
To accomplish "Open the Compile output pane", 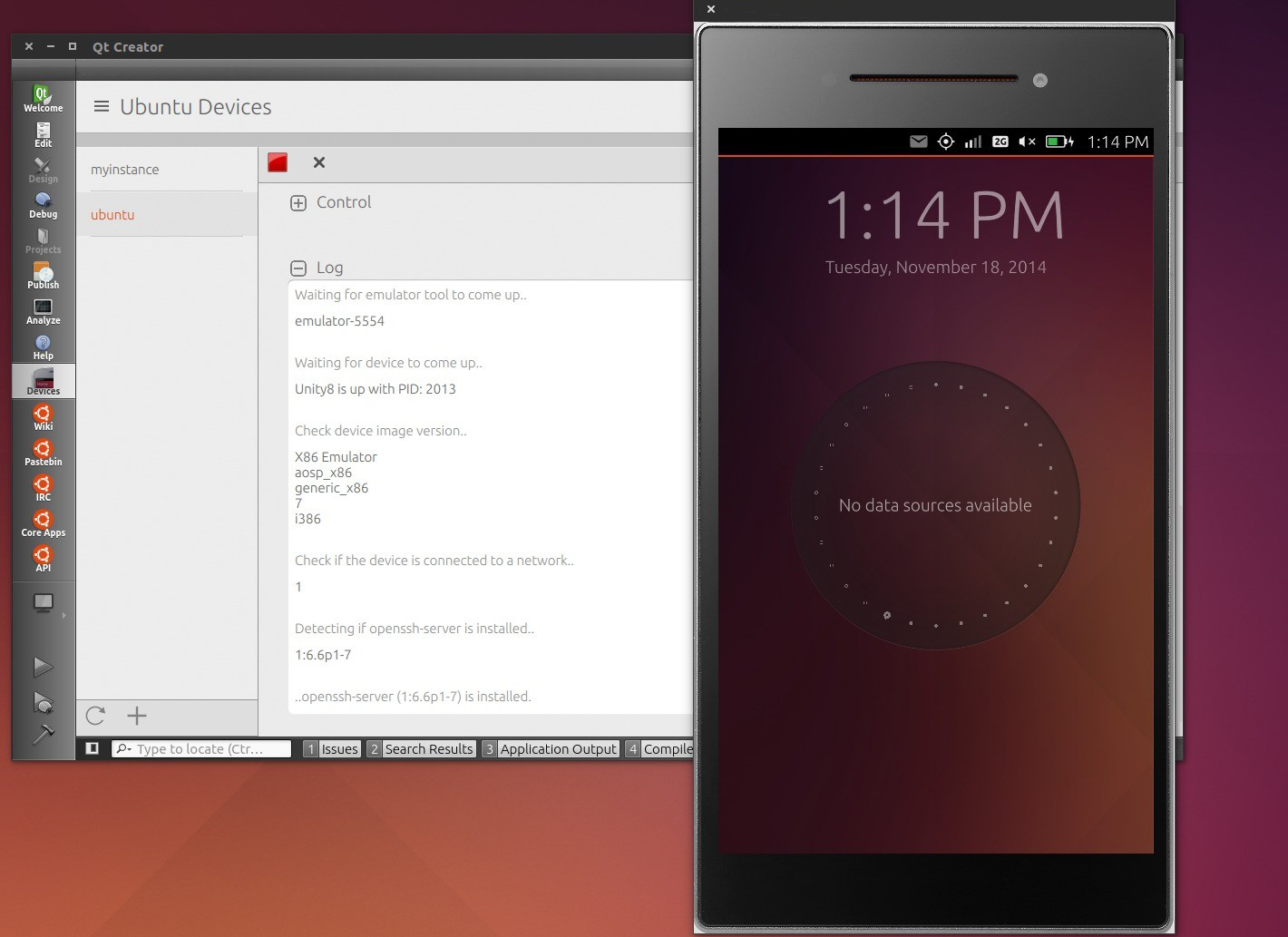I will point(659,748).
